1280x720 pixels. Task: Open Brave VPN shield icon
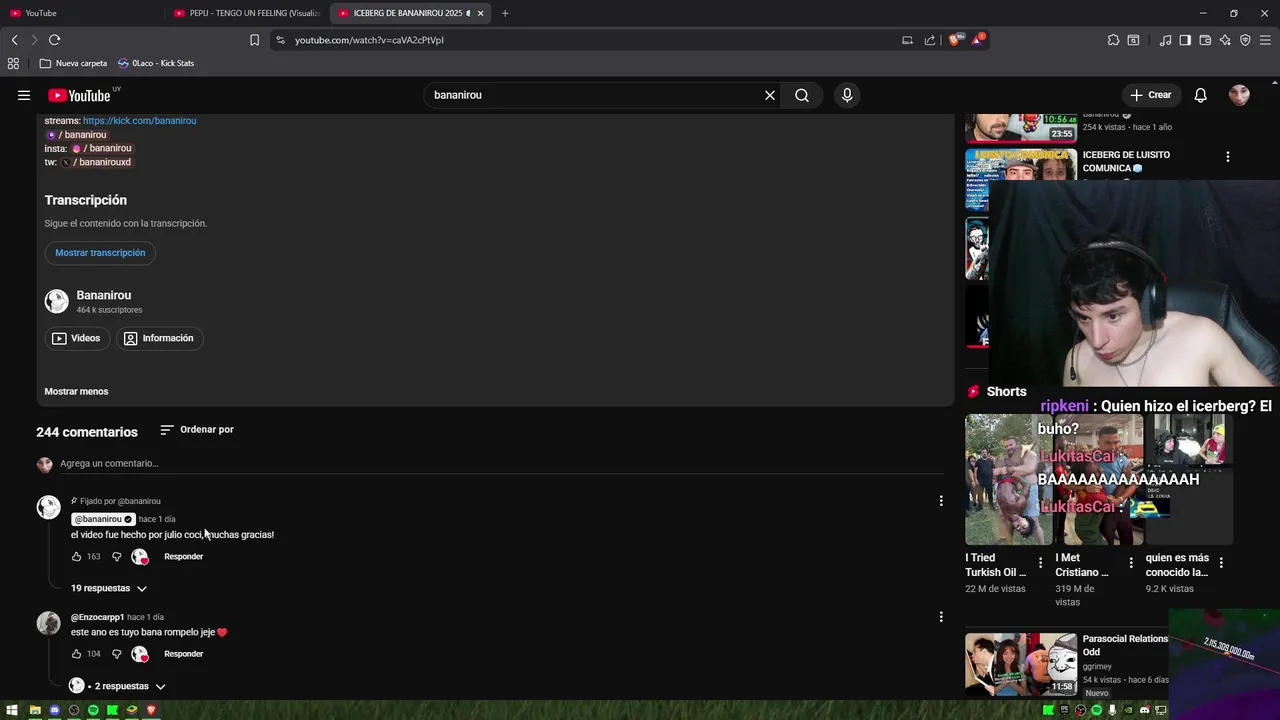[1245, 40]
